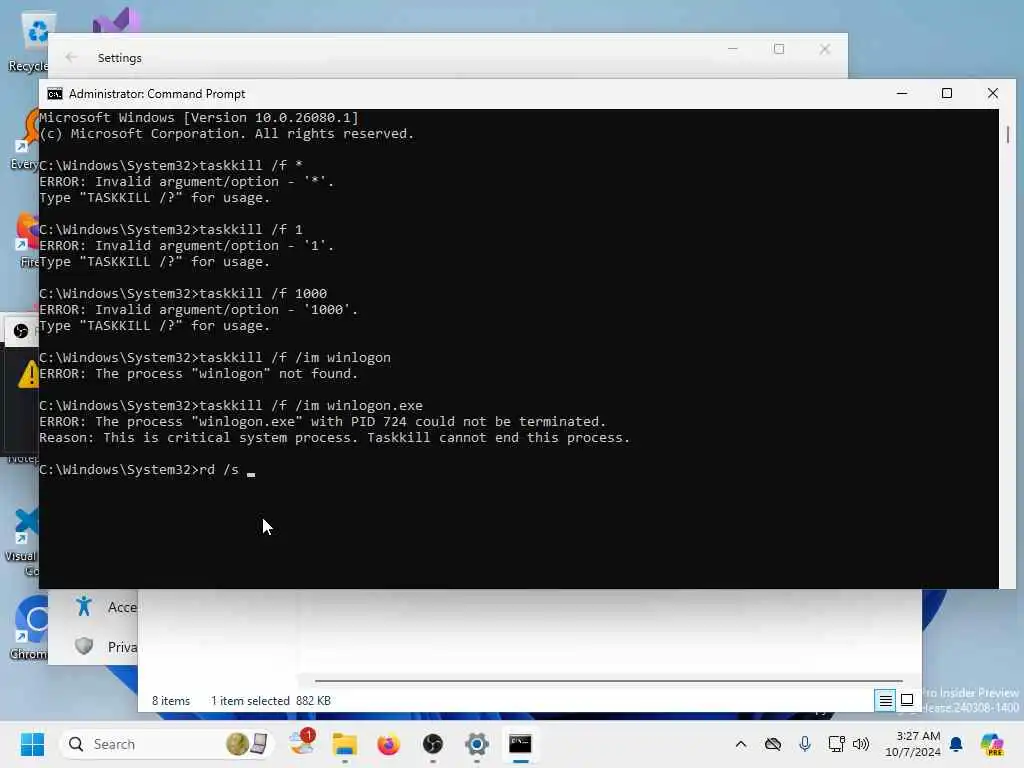
Task: Click the microphone tray icon
Action: point(805,744)
